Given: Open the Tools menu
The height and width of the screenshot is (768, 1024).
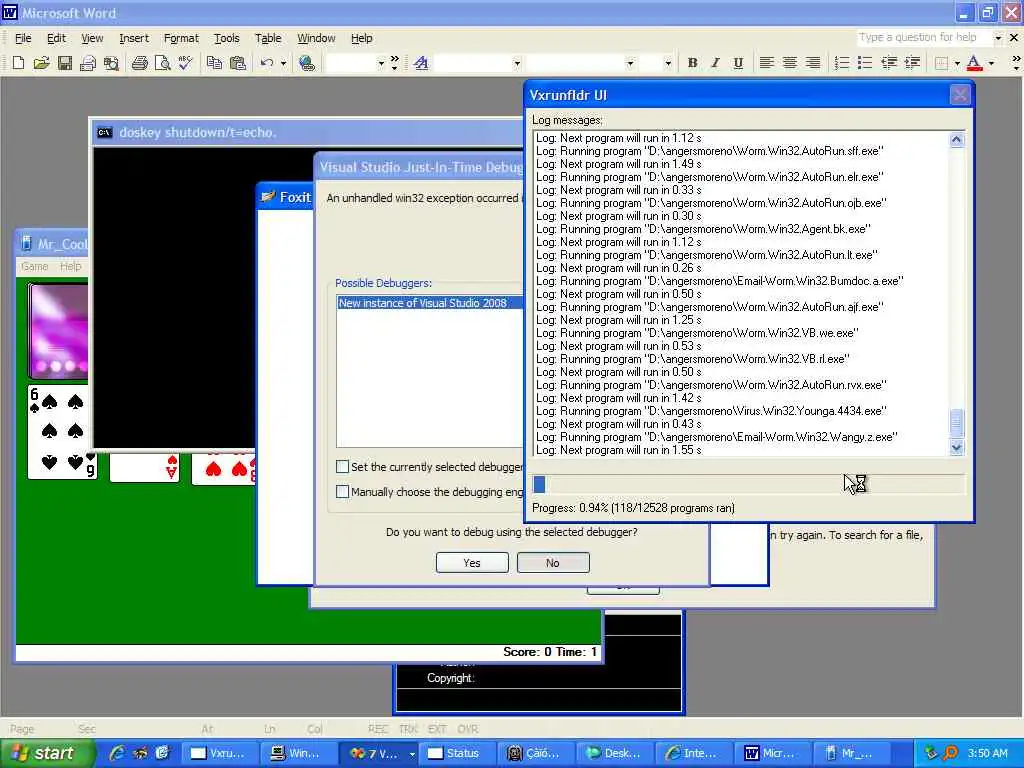Looking at the screenshot, I should coord(227,38).
